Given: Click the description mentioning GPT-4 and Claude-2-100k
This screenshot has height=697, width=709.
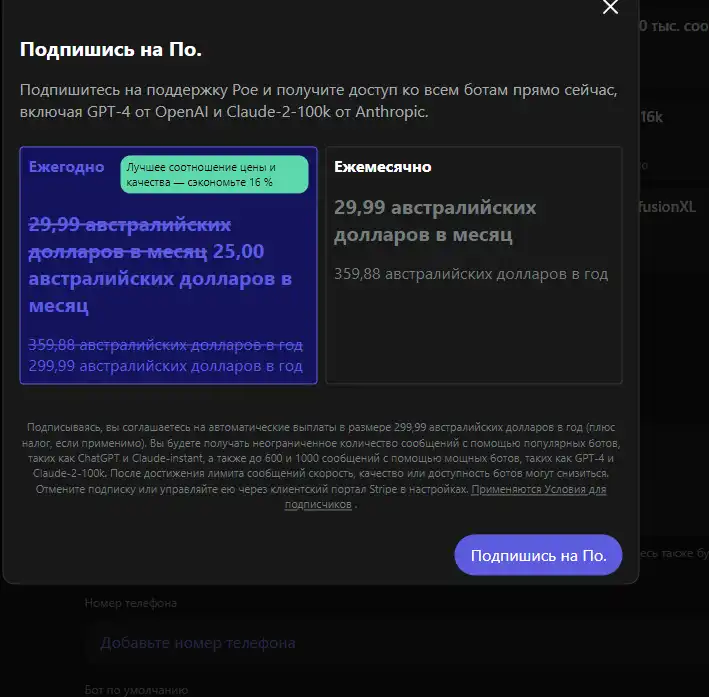Looking at the screenshot, I should [x=319, y=100].
